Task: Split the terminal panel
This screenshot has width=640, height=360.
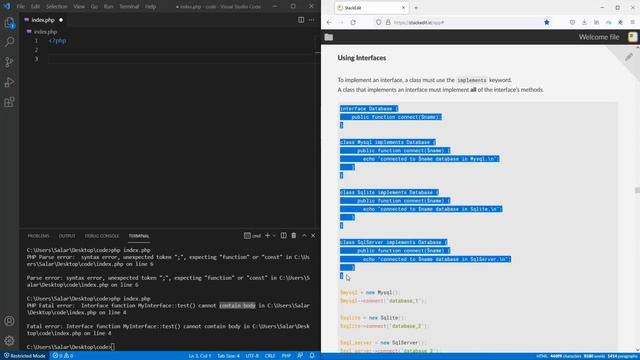Action: (283, 236)
